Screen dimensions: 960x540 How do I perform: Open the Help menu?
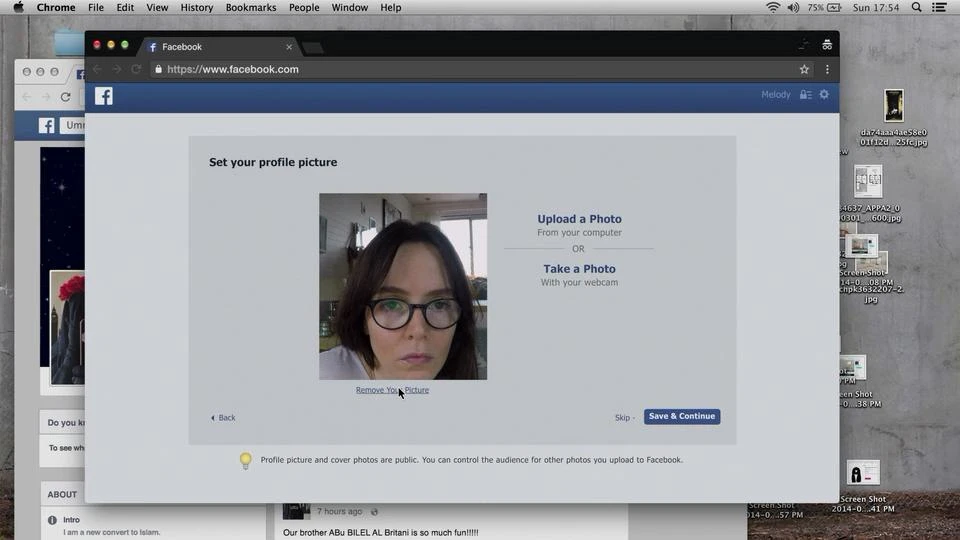point(391,7)
